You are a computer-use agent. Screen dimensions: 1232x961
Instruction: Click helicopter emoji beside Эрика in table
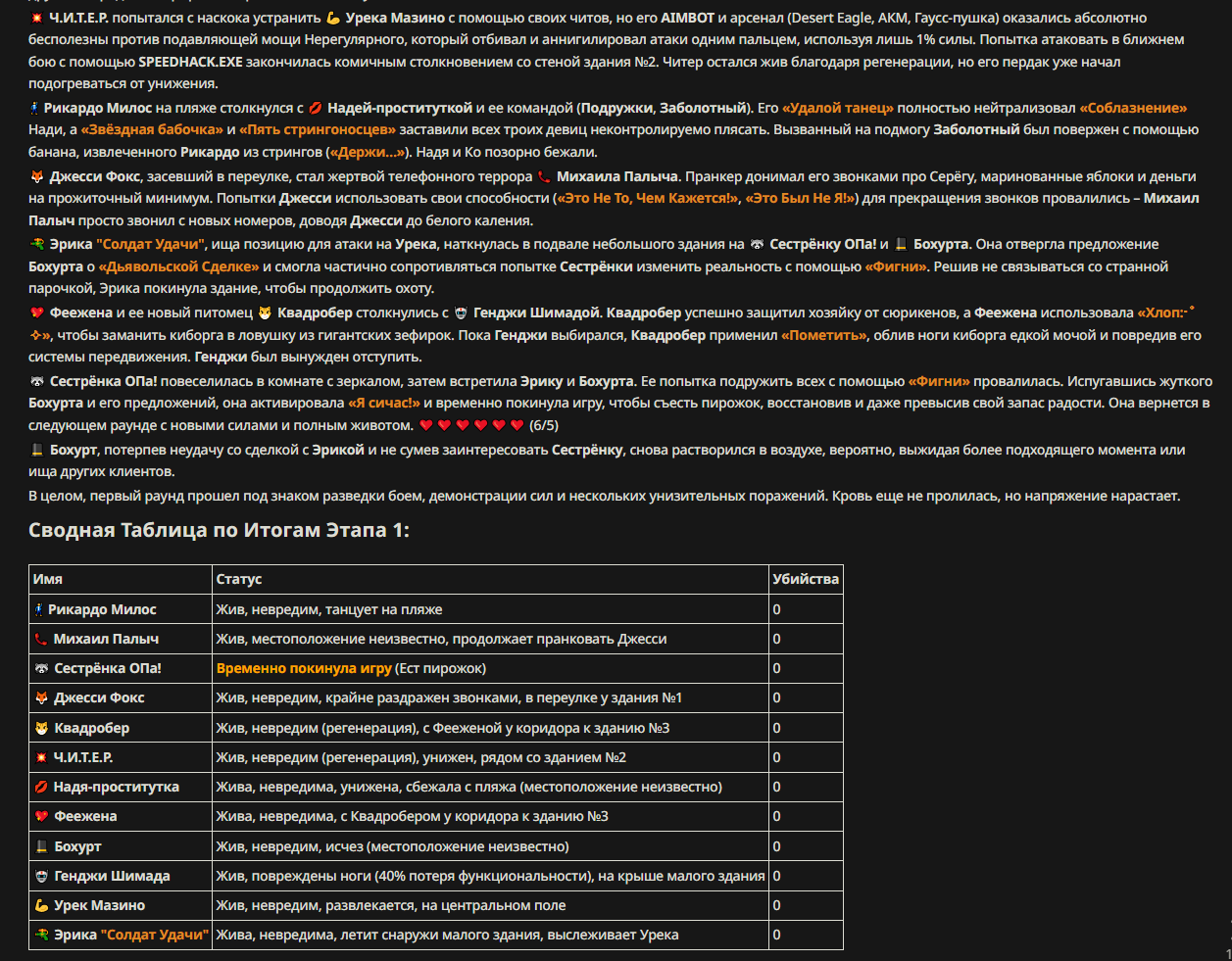coord(41,935)
